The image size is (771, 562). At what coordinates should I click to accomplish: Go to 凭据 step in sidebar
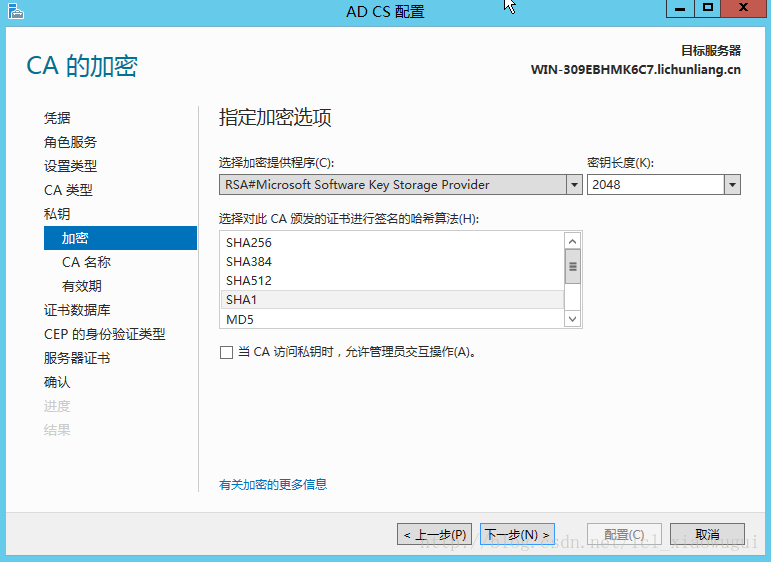click(x=57, y=118)
